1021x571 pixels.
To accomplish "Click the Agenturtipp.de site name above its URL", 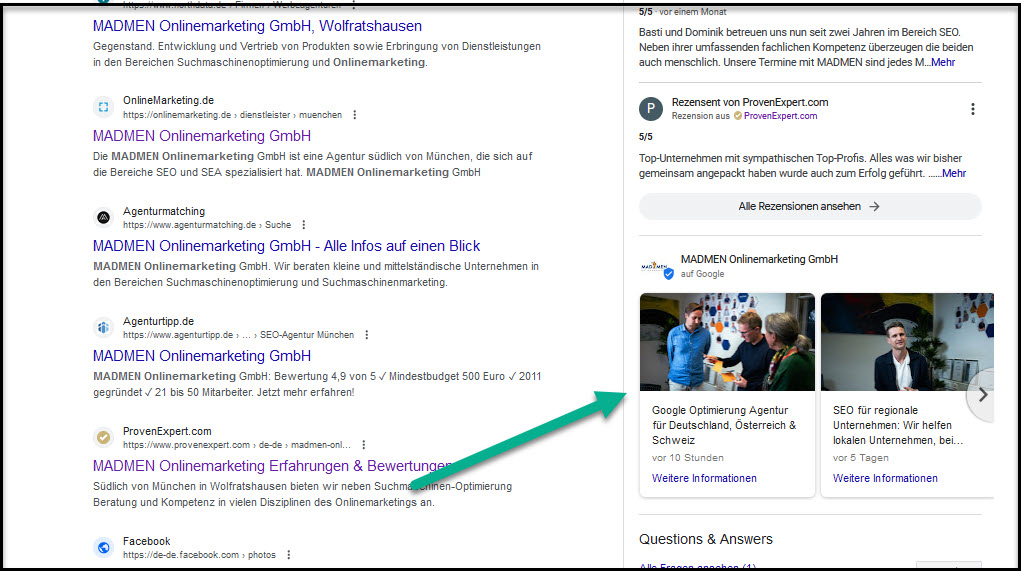I will coord(158,321).
